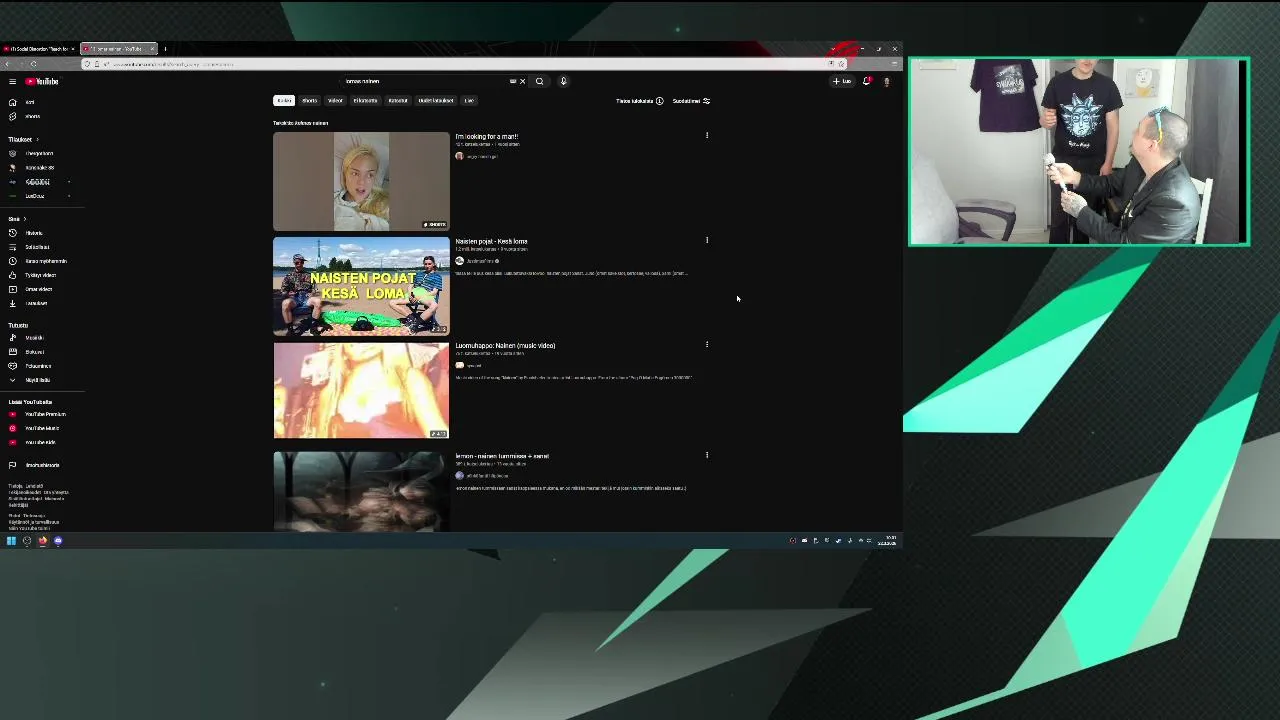This screenshot has width=1280, height=720.
Task: Expand the Tilaukset subscriptions section
Action: 23,139
